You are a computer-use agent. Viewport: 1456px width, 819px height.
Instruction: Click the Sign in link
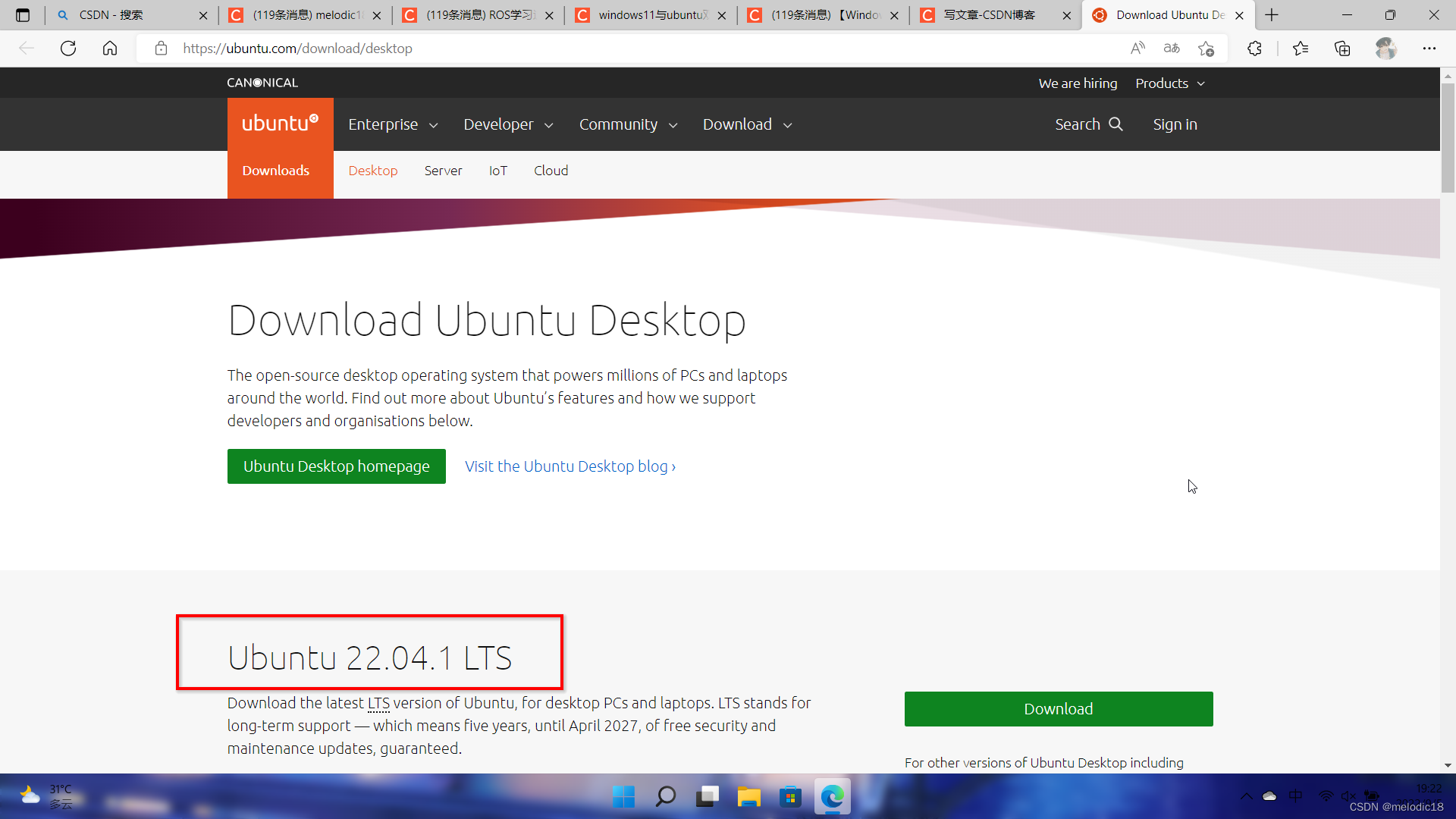click(x=1175, y=124)
